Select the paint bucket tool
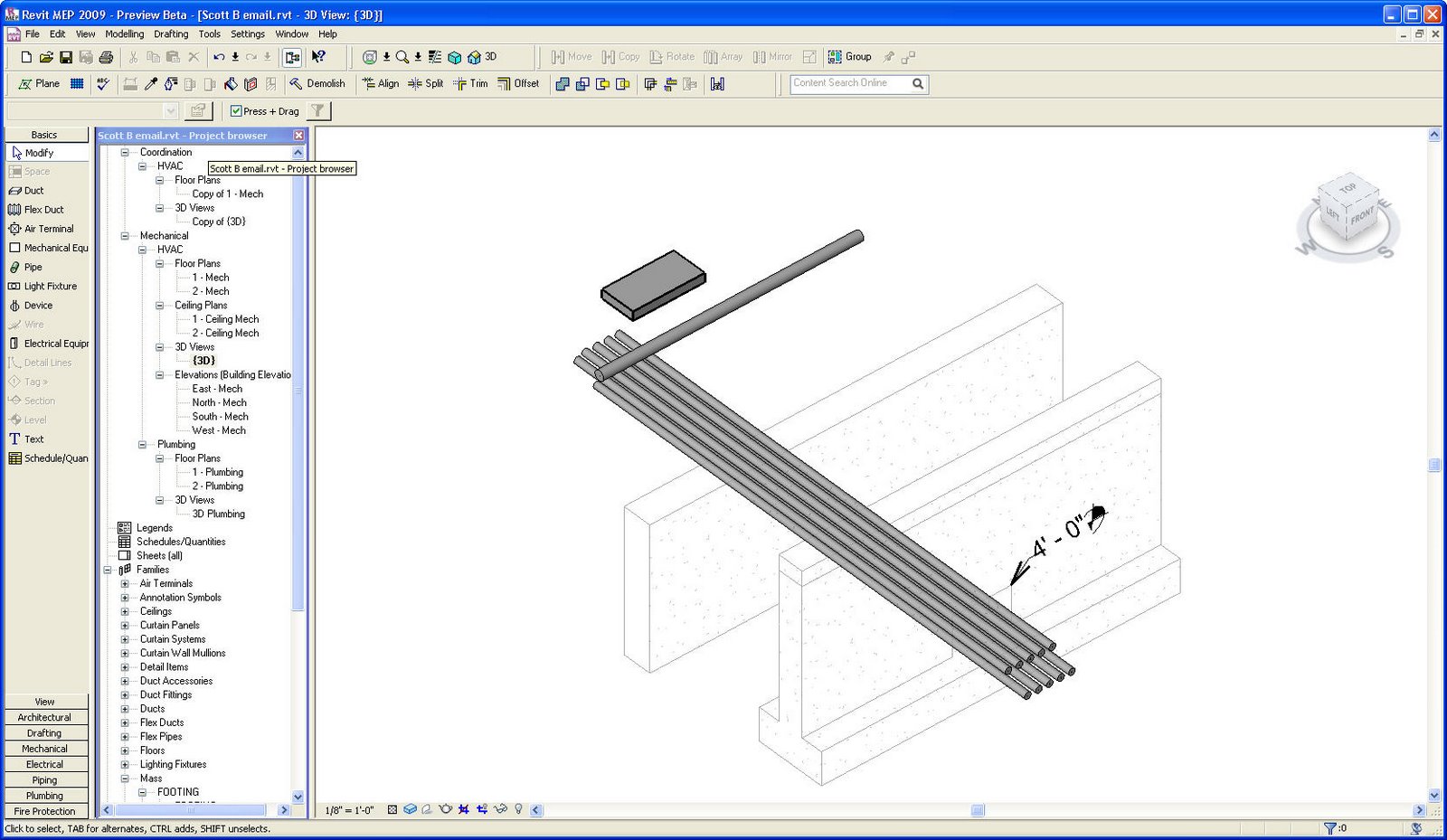 [x=231, y=84]
